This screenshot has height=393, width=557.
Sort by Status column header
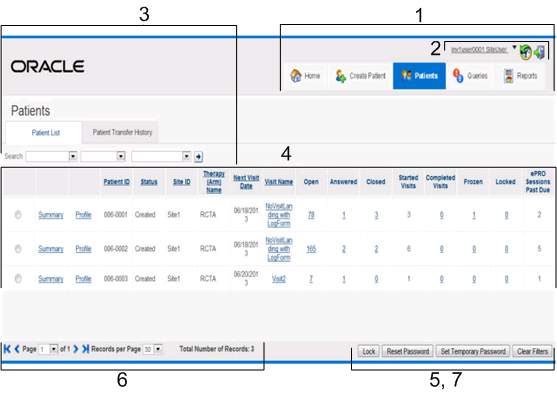(149, 182)
